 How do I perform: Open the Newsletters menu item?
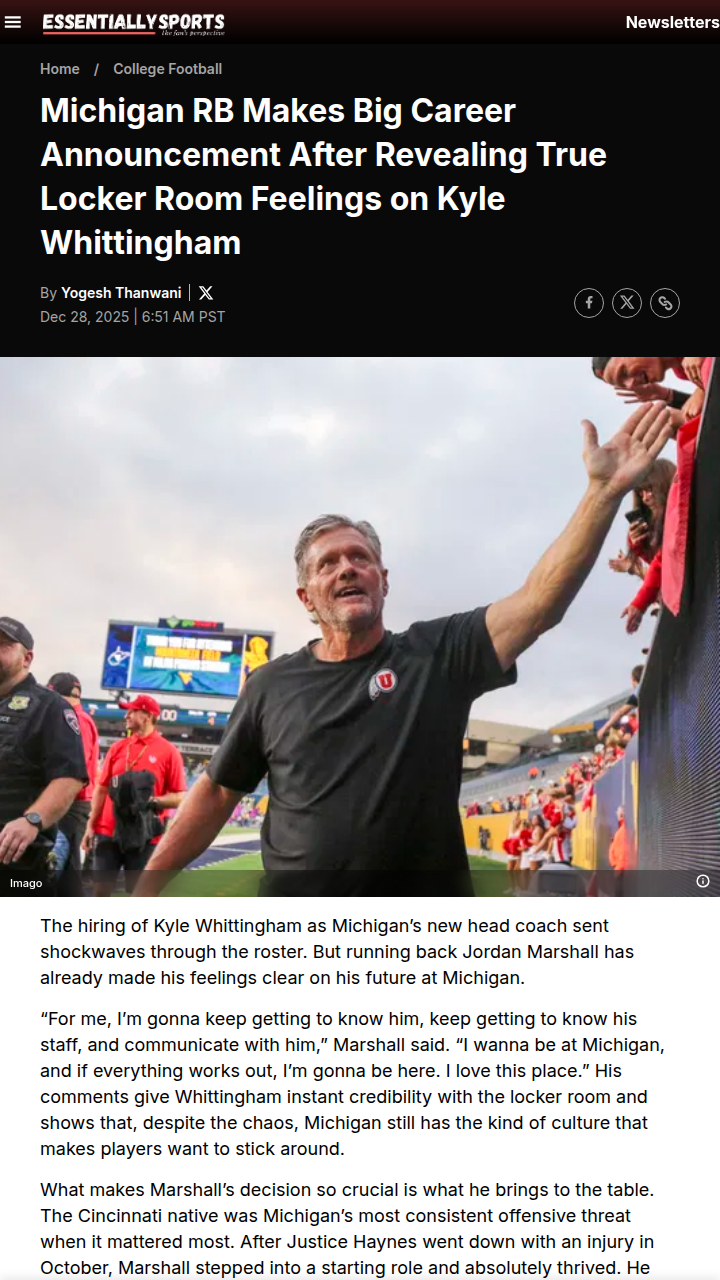click(672, 22)
